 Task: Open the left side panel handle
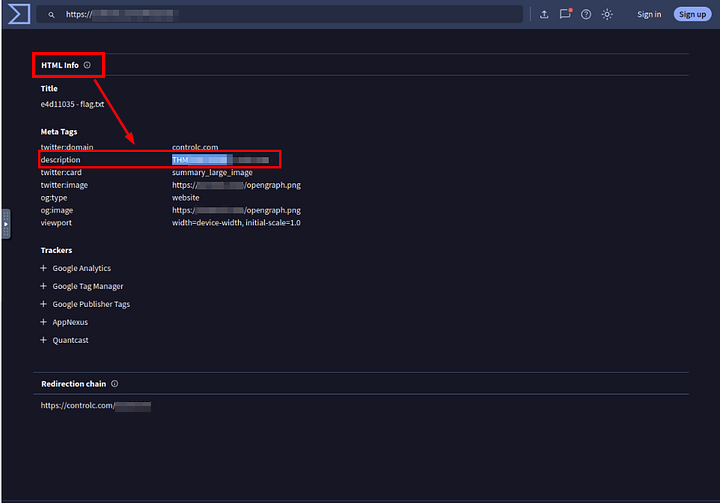click(x=6, y=224)
